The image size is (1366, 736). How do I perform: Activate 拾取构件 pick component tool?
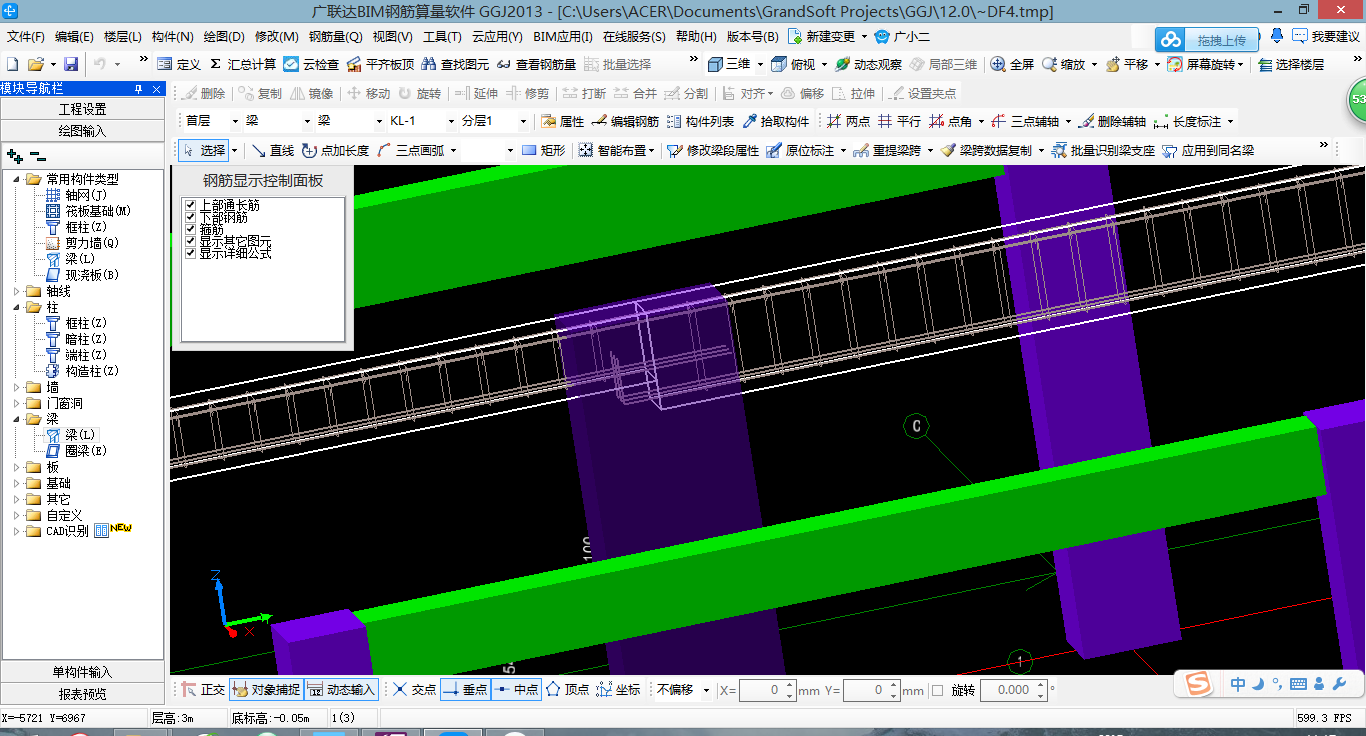[x=775, y=121]
